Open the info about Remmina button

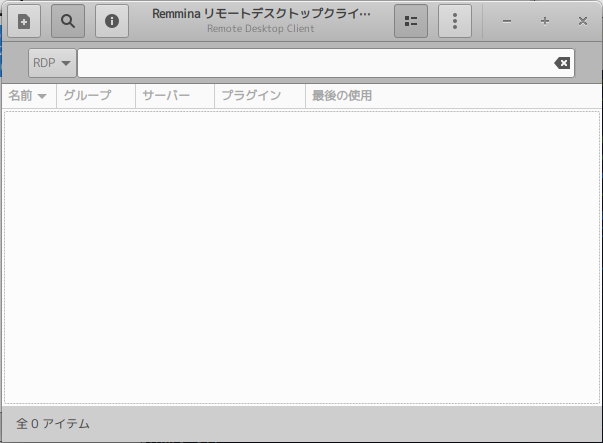click(112, 21)
